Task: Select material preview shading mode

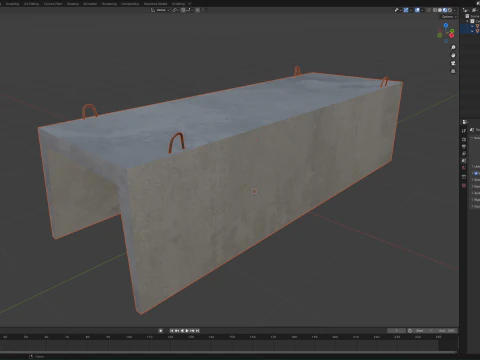Action: [445, 10]
